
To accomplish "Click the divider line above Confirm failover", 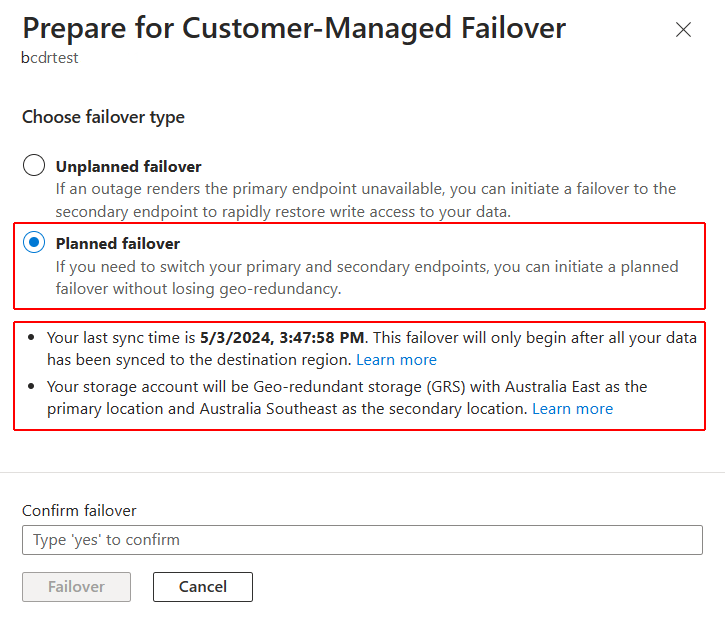I will click(x=362, y=472).
